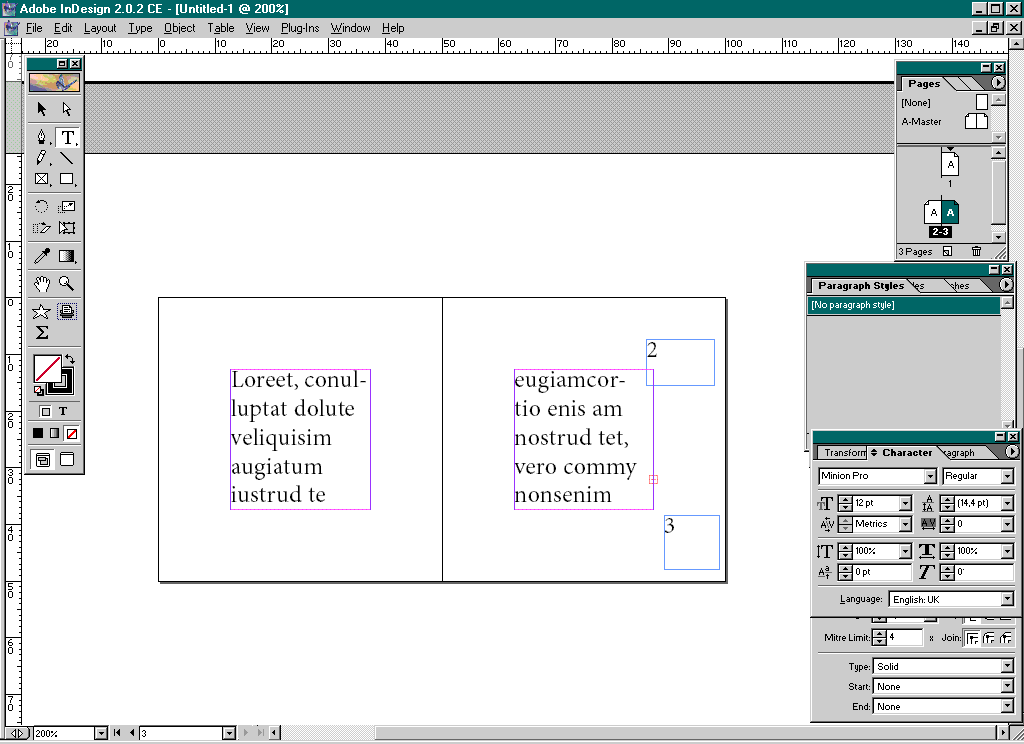The height and width of the screenshot is (744, 1024).
Task: Select the Eyedropper tool
Action: (42, 255)
